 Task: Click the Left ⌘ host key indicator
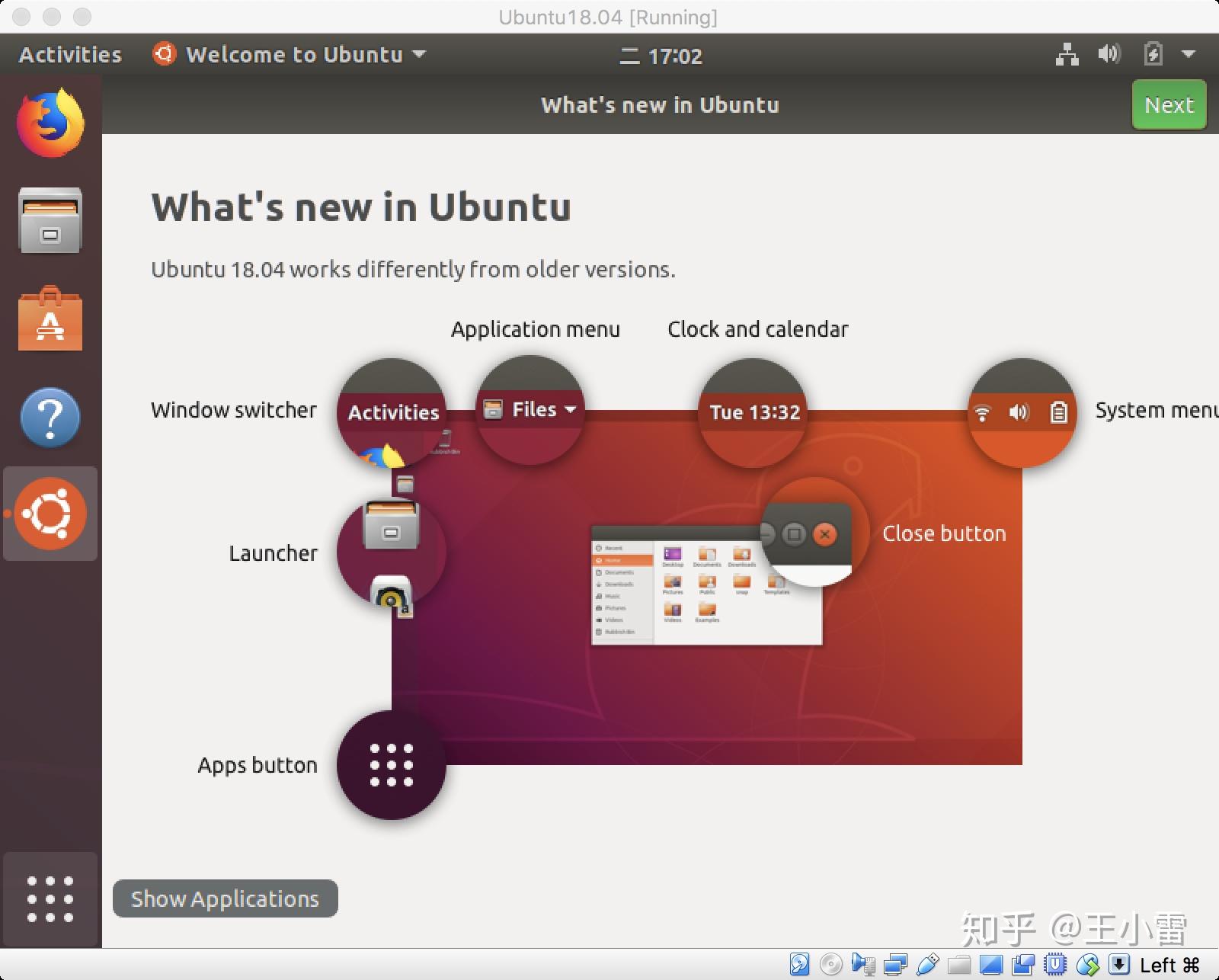1169,965
